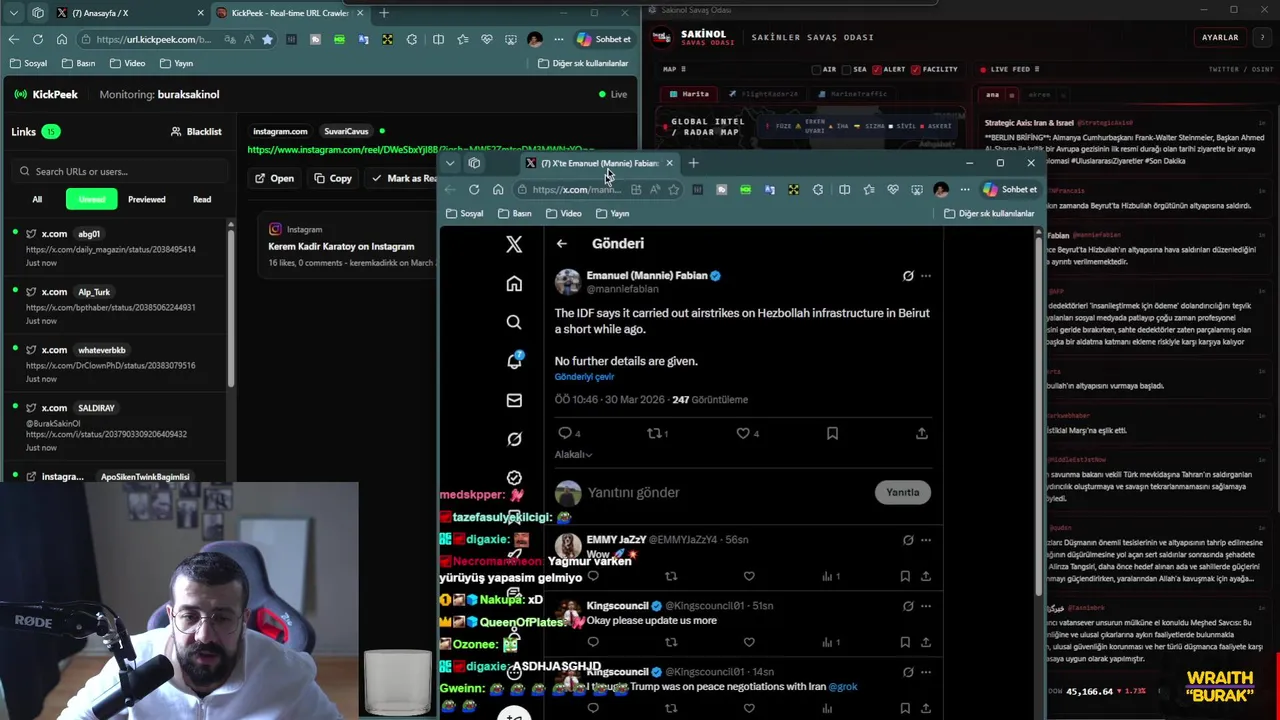Viewport: 1280px width, 720px height.
Task: Open MAP panel menu in Savaş Odası
Action: (682, 70)
